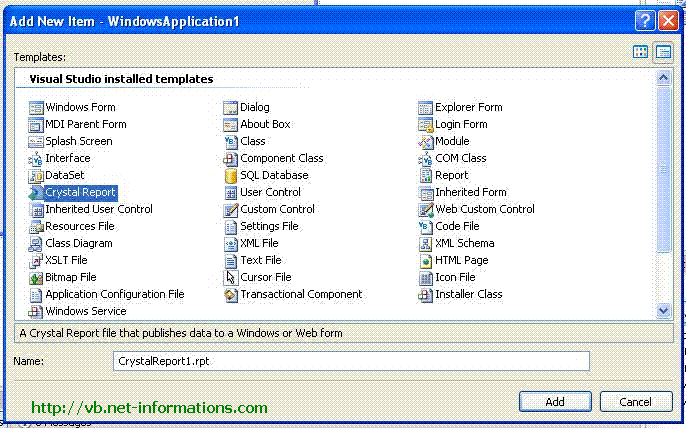This screenshot has height=428, width=686.
Task: Click the Name input field
Action: coord(351,361)
